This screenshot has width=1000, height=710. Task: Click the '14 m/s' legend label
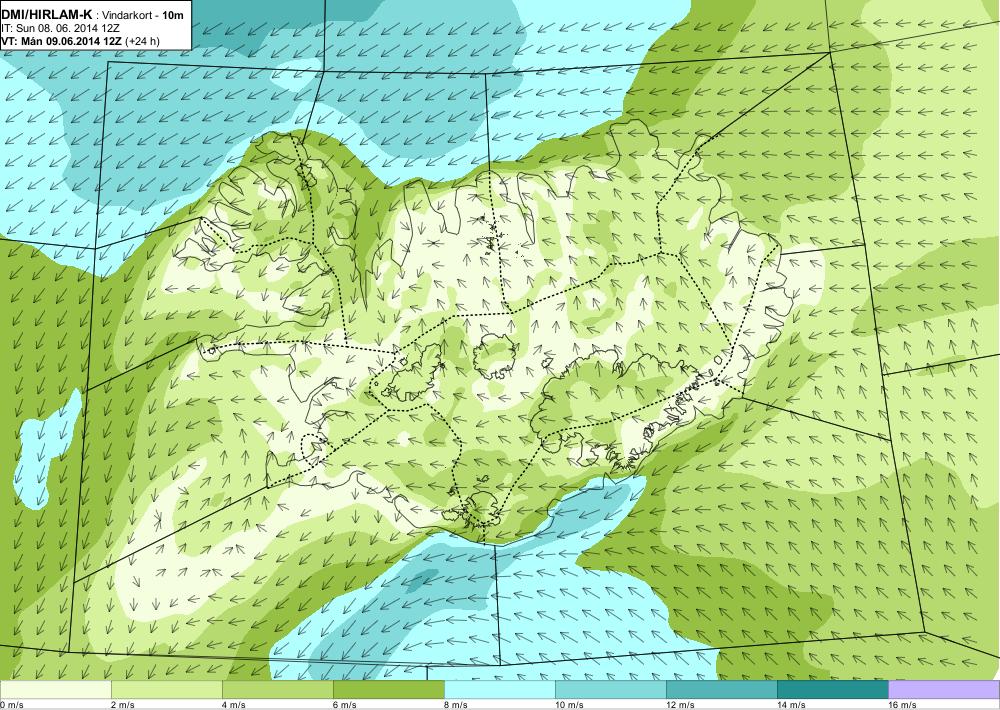791,705
